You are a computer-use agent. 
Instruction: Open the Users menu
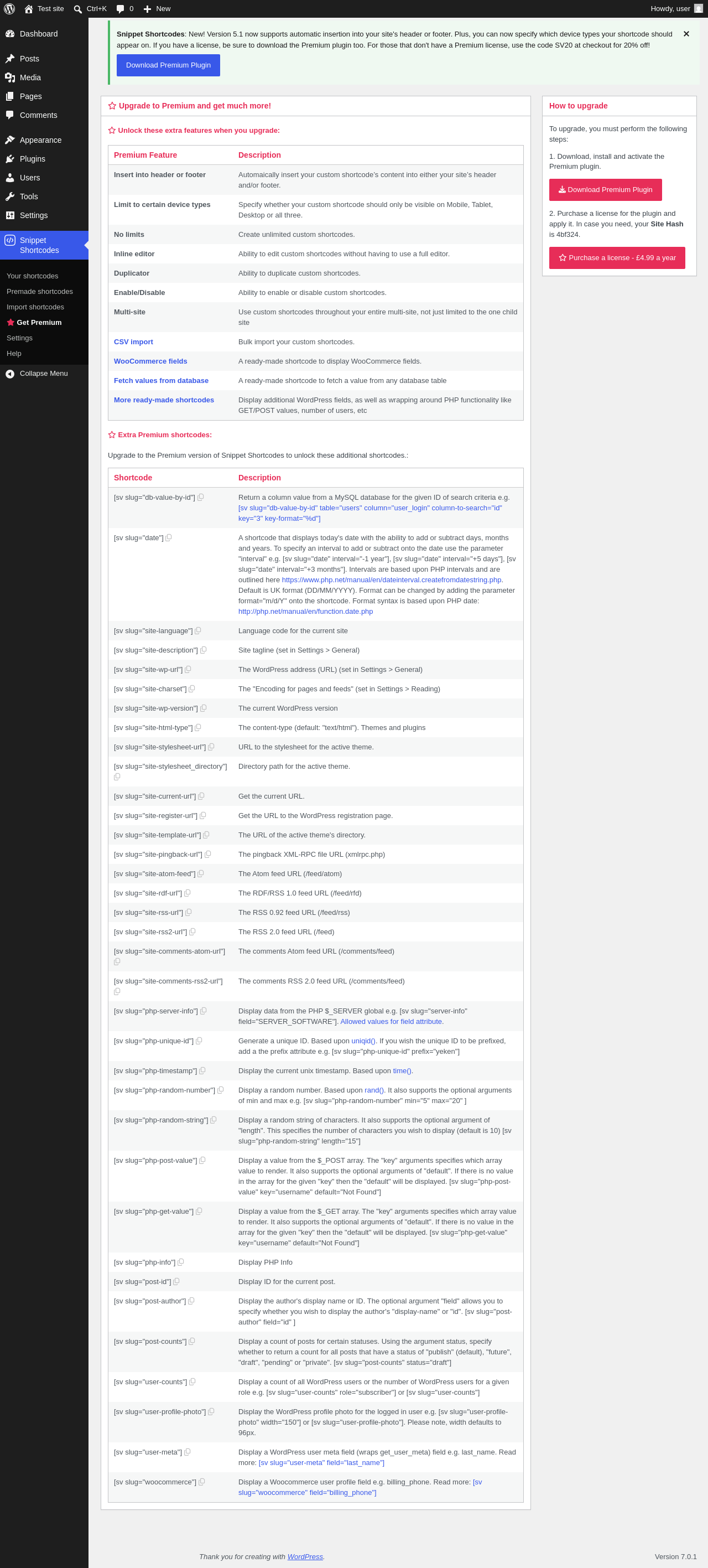click(x=44, y=178)
